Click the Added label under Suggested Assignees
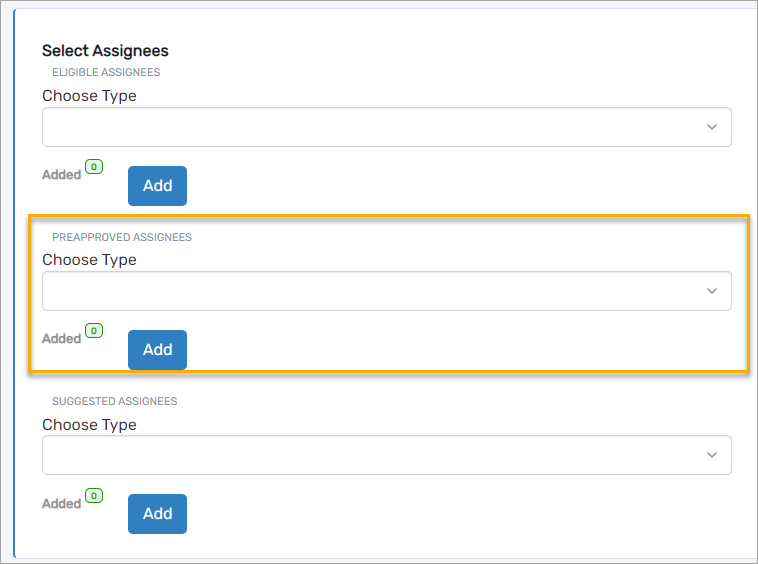758x564 pixels. 61,504
